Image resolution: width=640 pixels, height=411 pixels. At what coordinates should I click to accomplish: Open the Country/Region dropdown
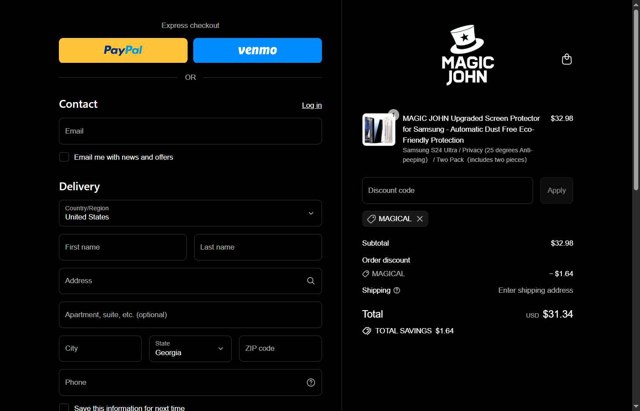[190, 213]
